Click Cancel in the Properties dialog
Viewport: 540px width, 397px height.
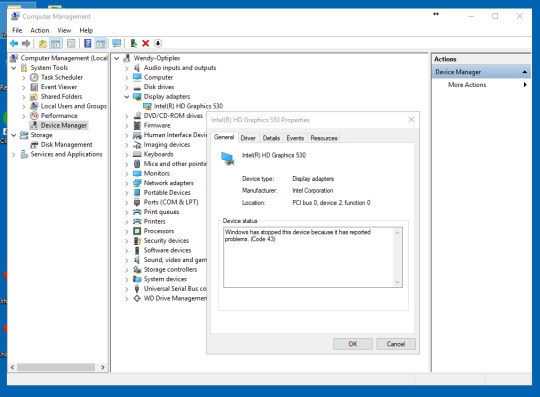tap(396, 344)
